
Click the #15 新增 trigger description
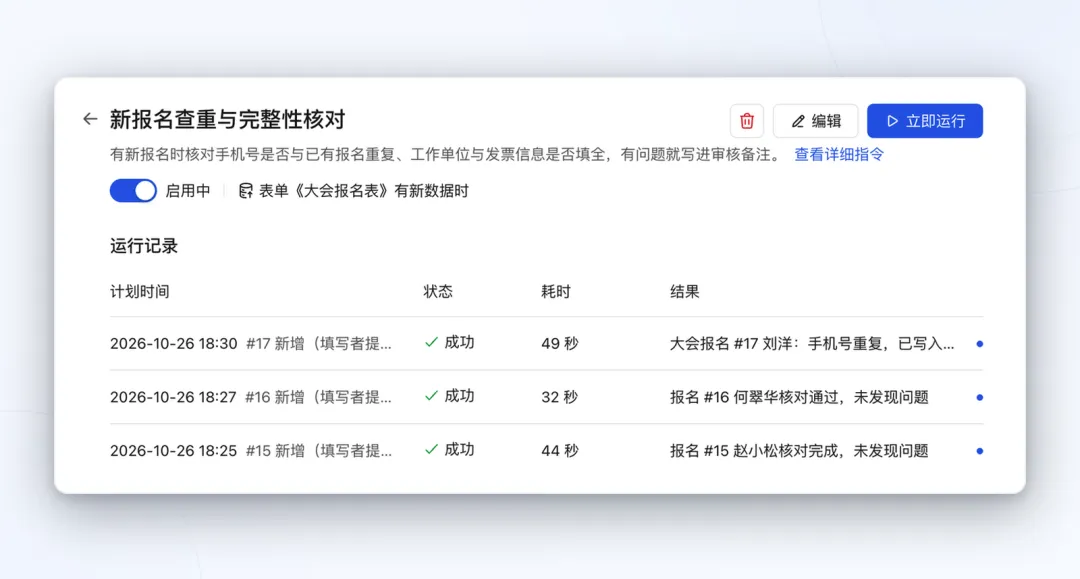click(319, 451)
